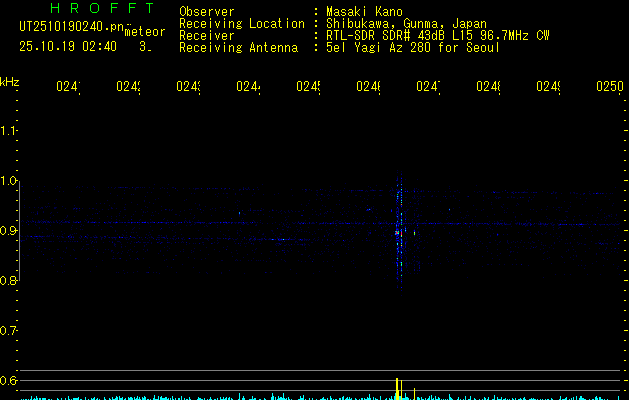Click the 0.7 frequency axis label
629x400 pixels.
click(x=10, y=331)
